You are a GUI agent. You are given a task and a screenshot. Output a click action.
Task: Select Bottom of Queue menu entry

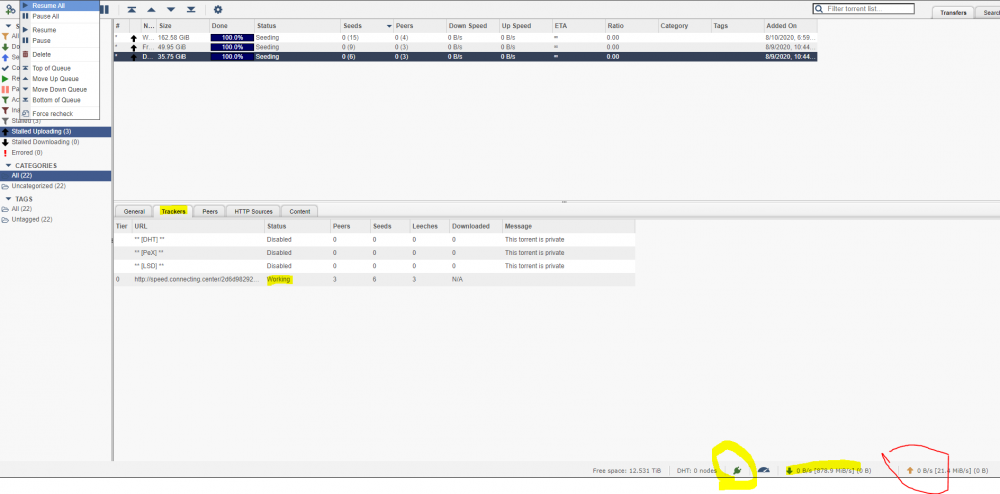(59, 100)
